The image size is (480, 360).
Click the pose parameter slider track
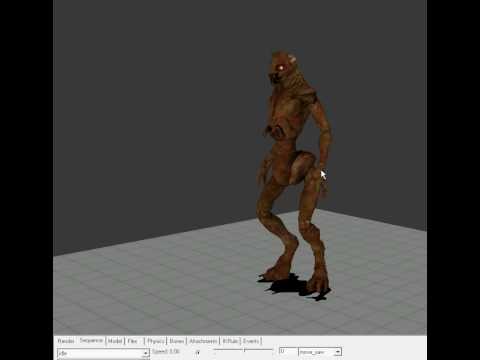point(244,350)
